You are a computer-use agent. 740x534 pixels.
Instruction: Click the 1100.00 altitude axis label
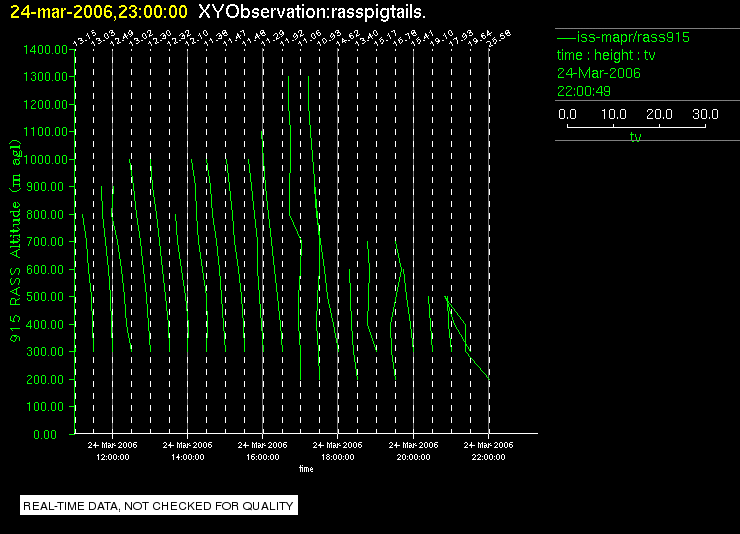(45, 131)
